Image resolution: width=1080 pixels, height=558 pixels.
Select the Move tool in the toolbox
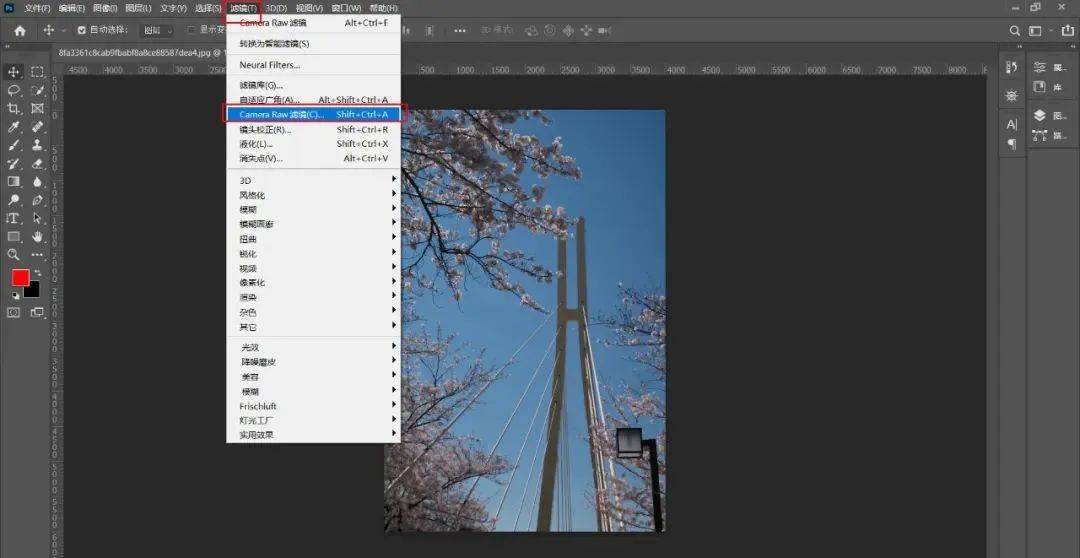13,72
